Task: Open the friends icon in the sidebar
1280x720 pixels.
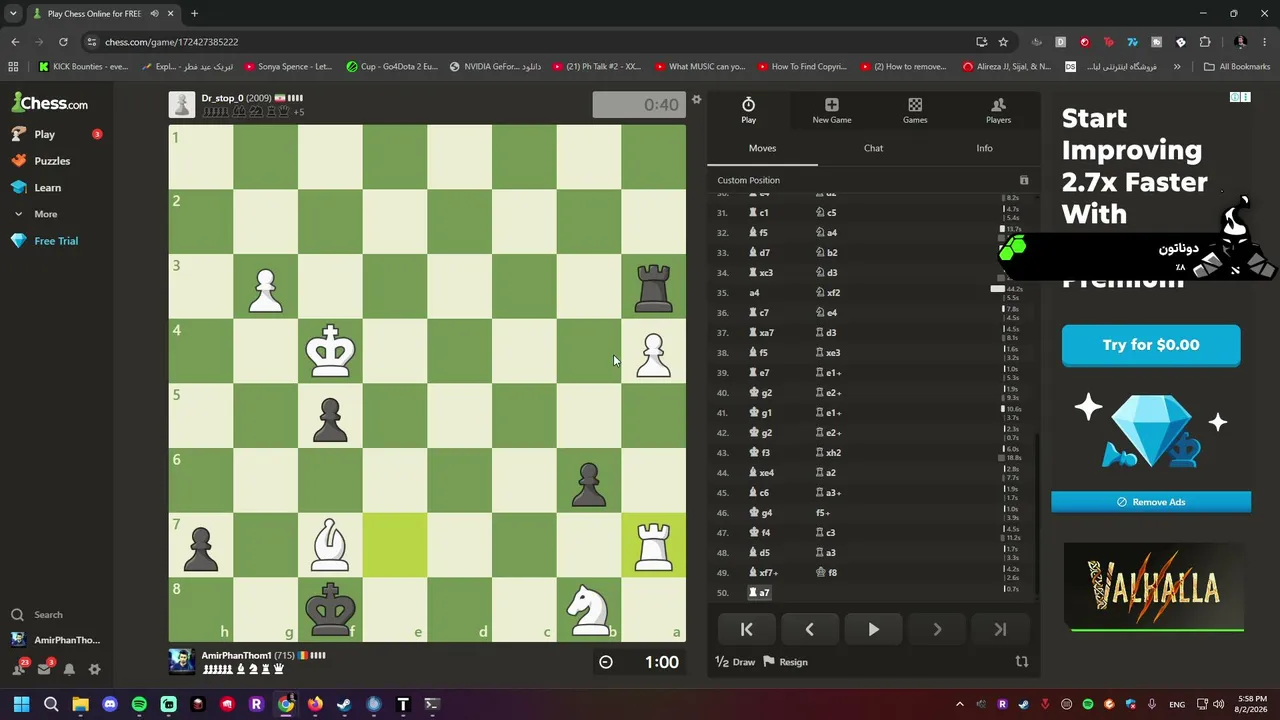Action: click(18, 669)
